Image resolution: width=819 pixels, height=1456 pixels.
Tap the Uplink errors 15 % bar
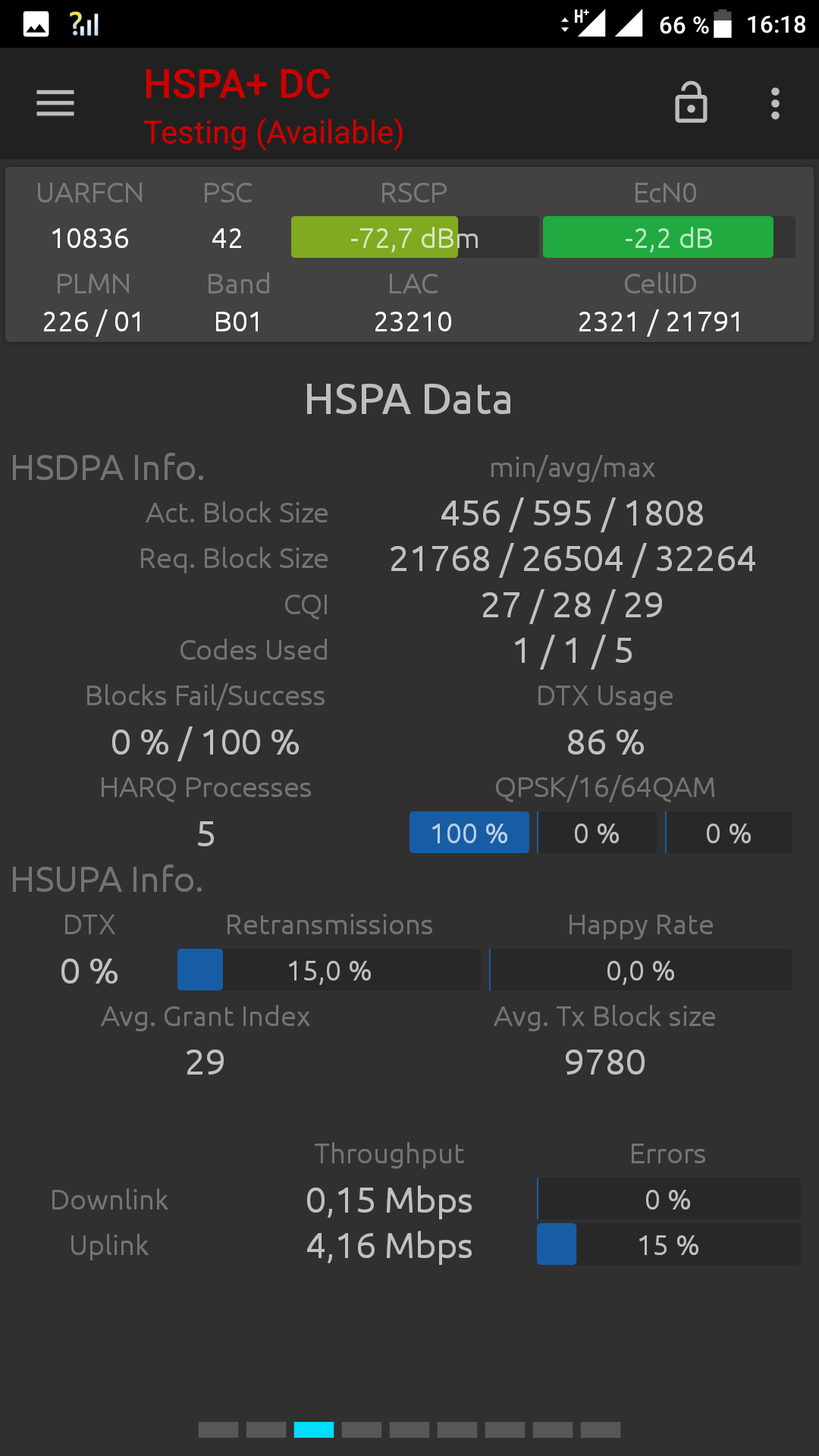[668, 1244]
